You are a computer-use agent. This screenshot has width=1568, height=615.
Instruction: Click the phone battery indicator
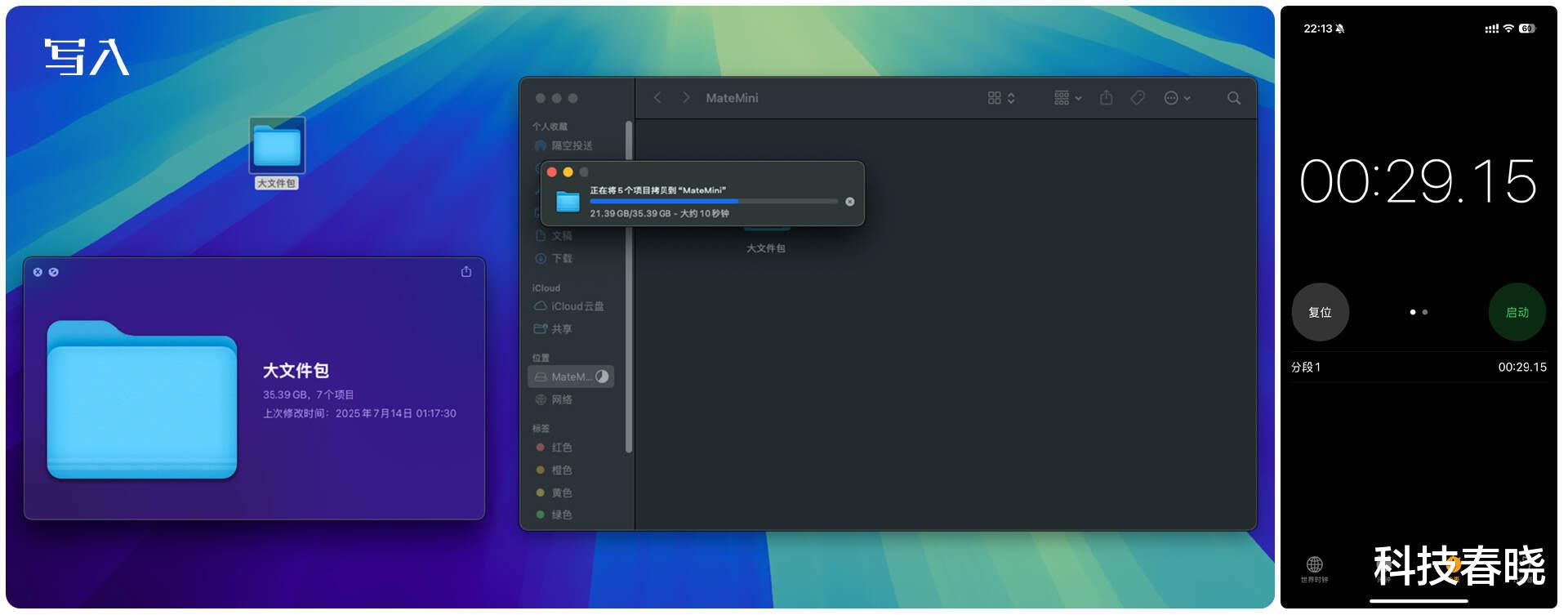click(1527, 29)
